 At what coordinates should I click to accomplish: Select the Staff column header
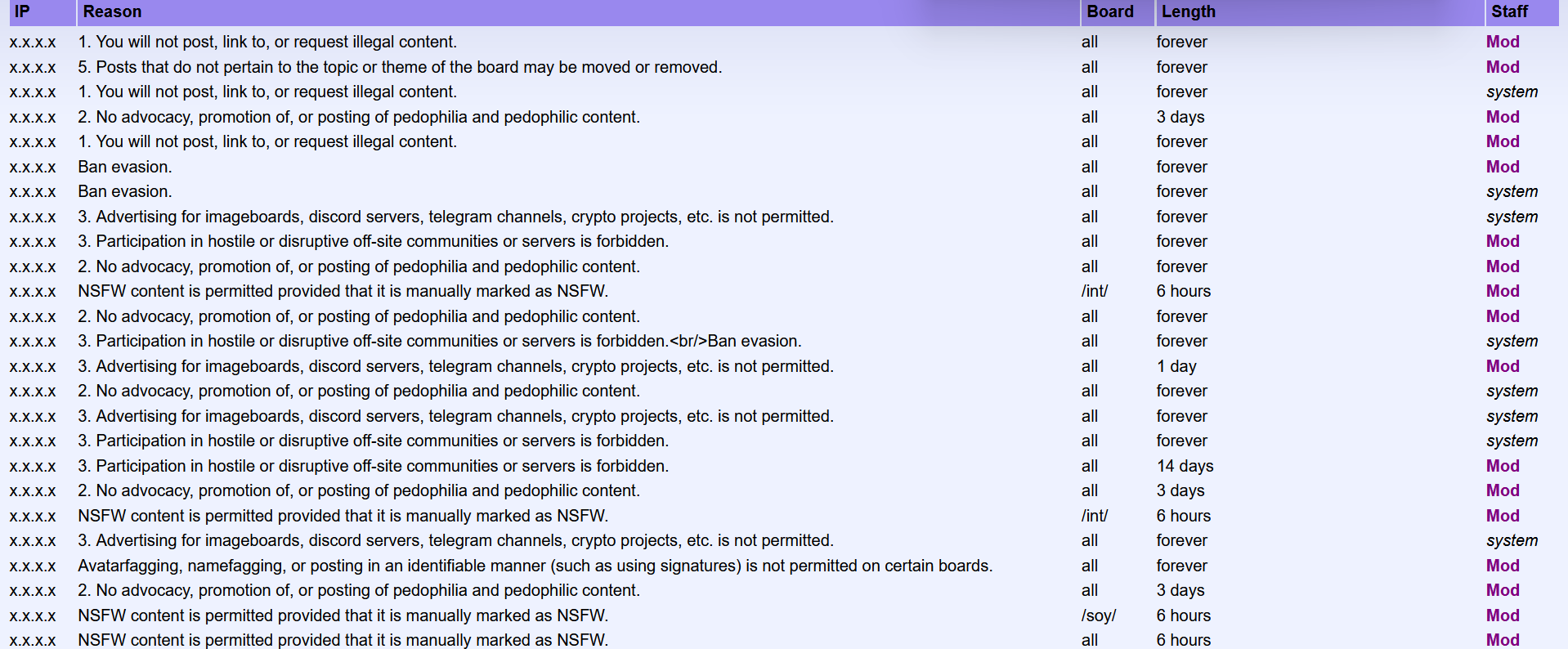(1508, 12)
